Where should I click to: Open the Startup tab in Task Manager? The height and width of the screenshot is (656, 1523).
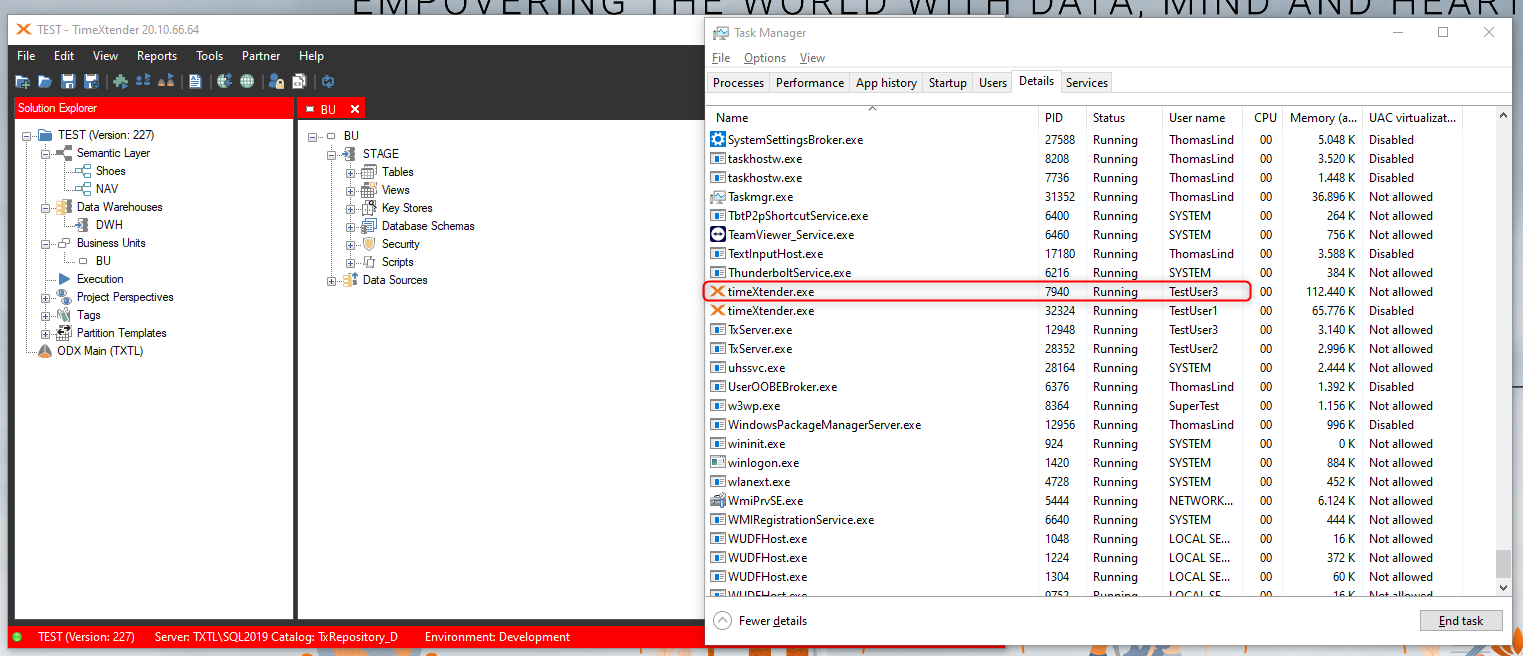[948, 83]
